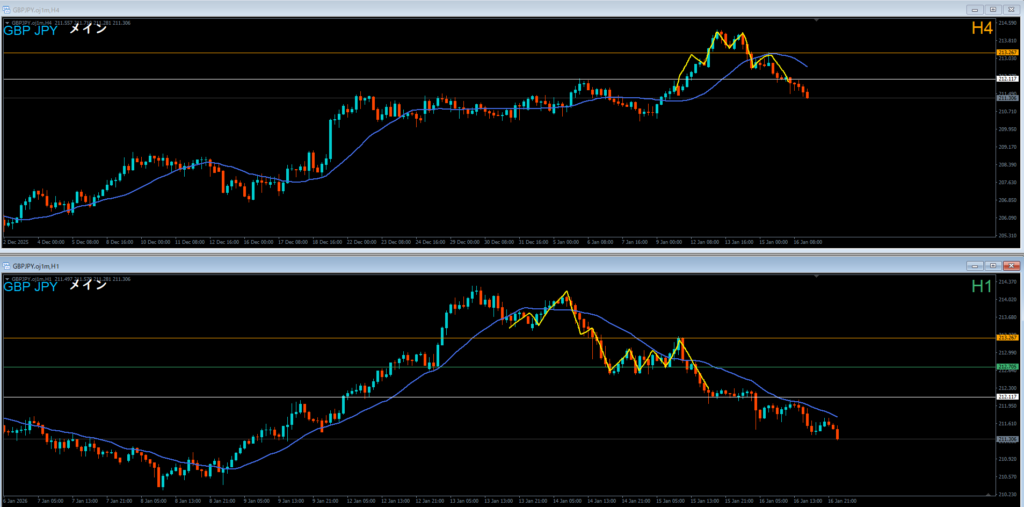The width and height of the screenshot is (1024, 507).
Task: Close the H4 chart window
Action: tap(1010, 9)
